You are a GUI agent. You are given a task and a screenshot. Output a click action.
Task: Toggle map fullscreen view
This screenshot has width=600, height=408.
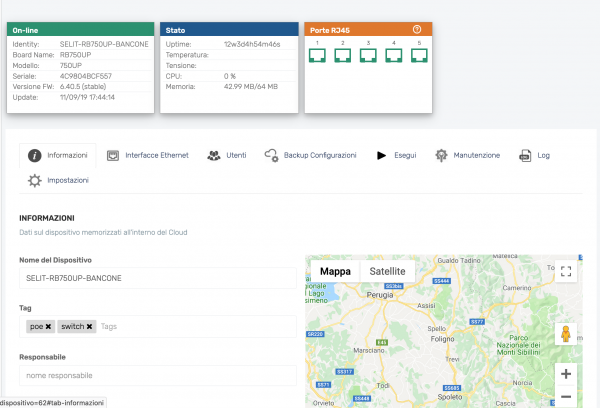(566, 271)
